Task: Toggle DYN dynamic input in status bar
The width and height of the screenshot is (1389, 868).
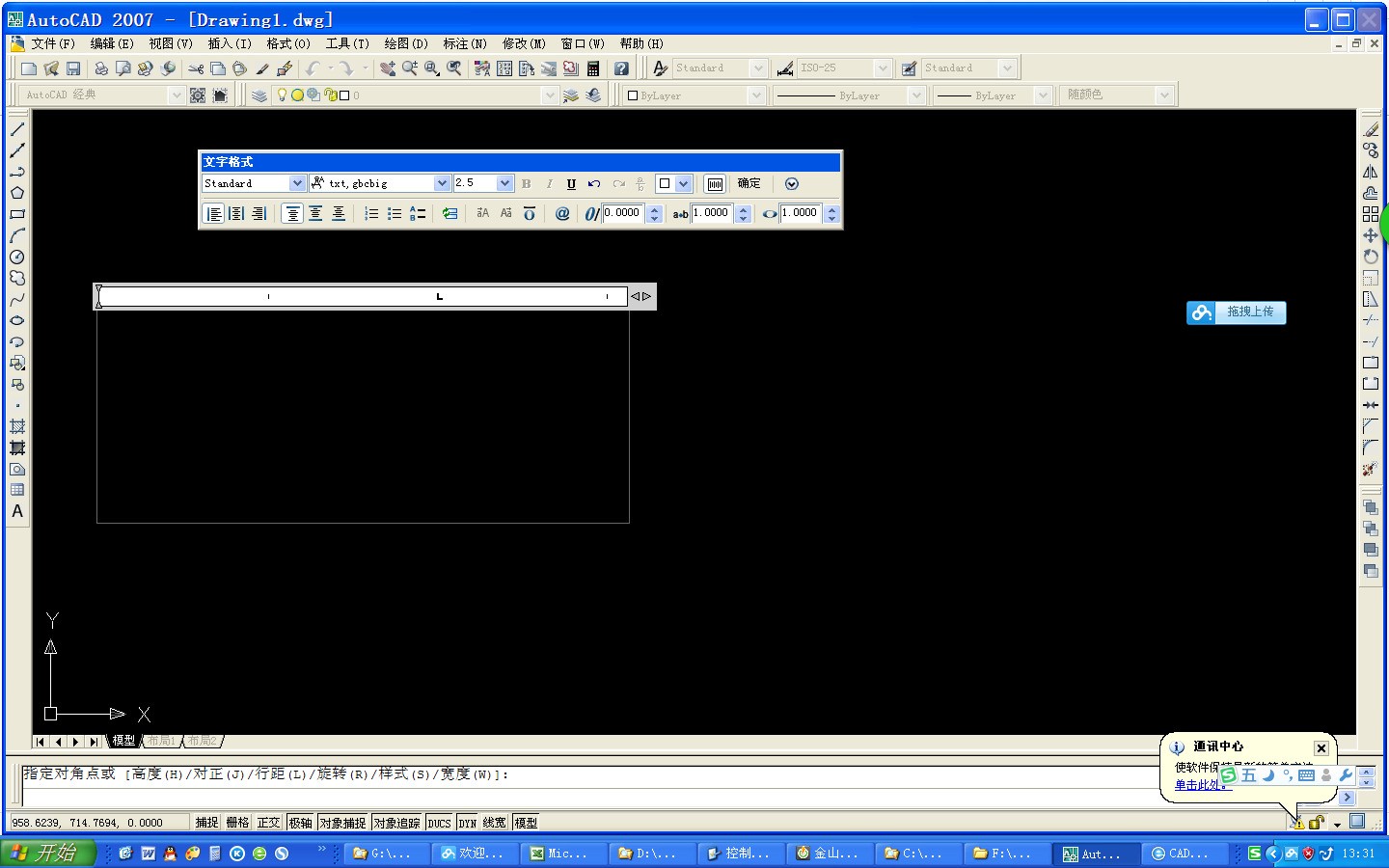Action: coord(468,823)
